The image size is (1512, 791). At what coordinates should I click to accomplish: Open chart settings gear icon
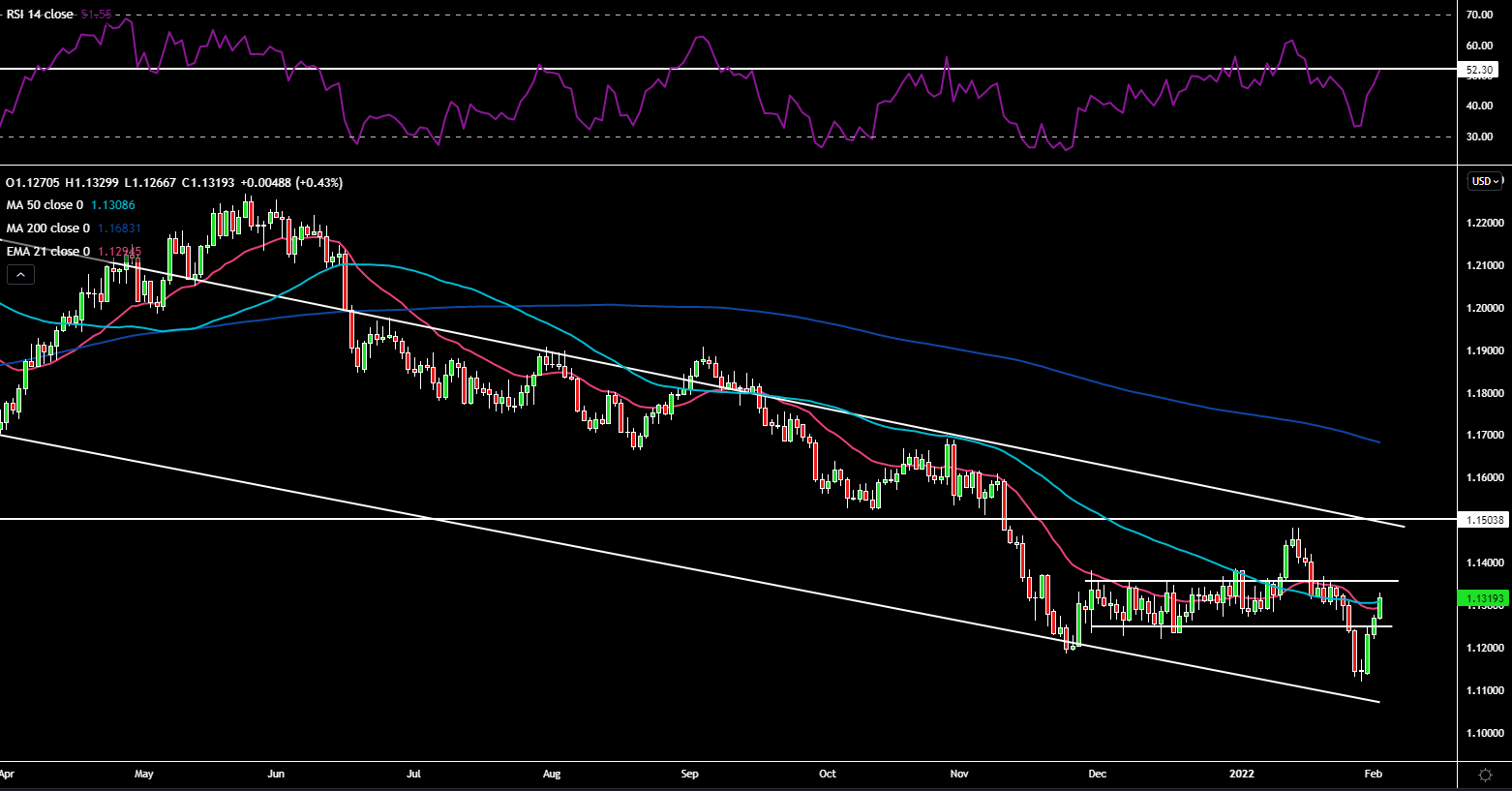tap(1486, 775)
